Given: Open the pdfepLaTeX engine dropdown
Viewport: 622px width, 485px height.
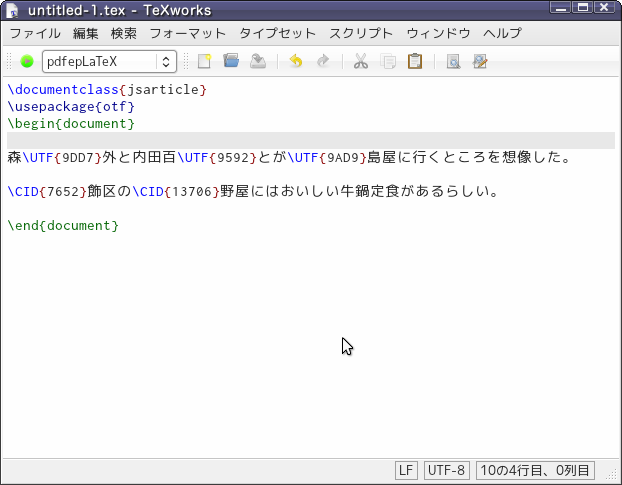Looking at the screenshot, I should (109, 61).
